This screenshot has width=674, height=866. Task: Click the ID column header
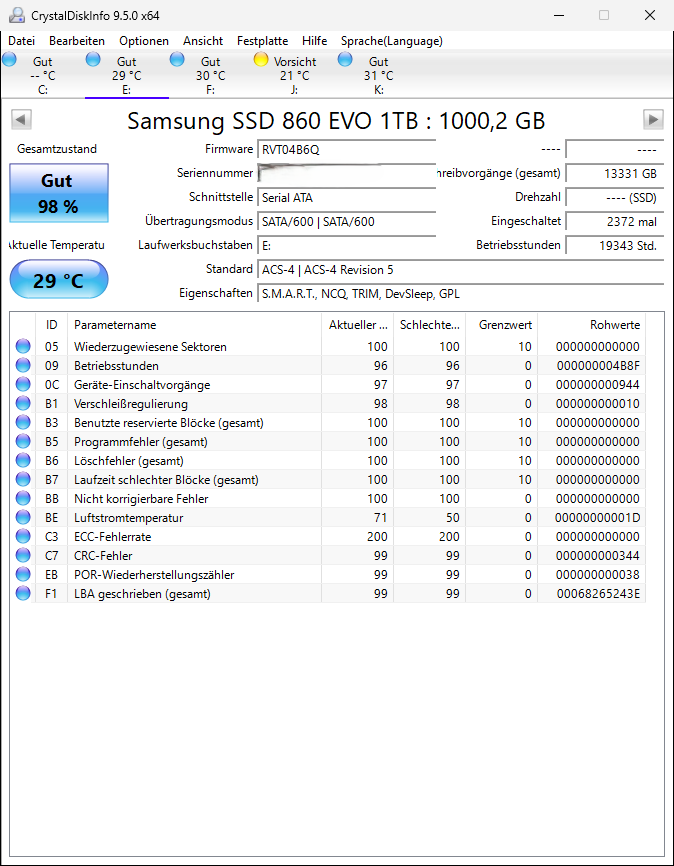51,325
